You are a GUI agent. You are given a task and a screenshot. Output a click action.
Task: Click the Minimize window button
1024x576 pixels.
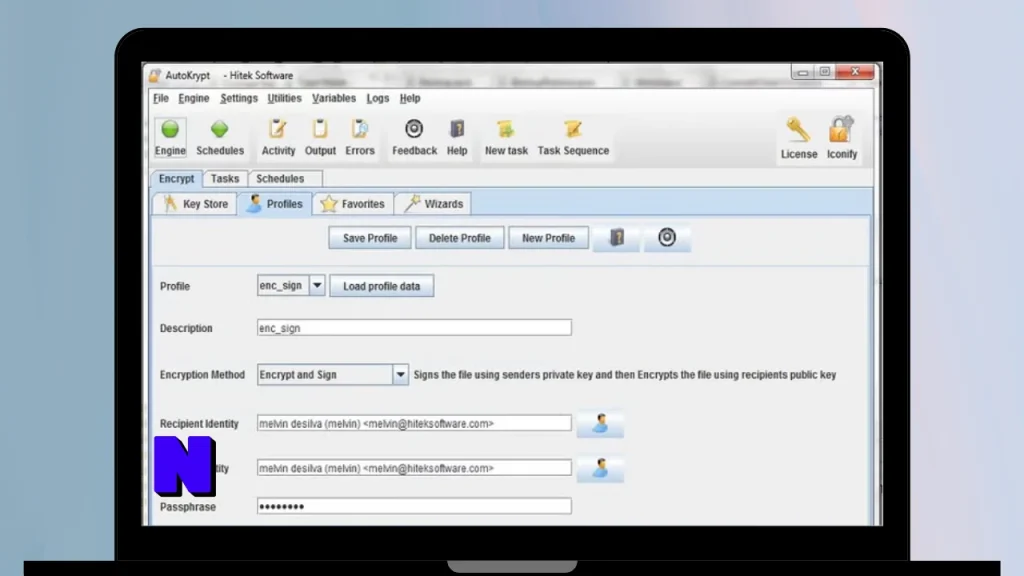(803, 72)
